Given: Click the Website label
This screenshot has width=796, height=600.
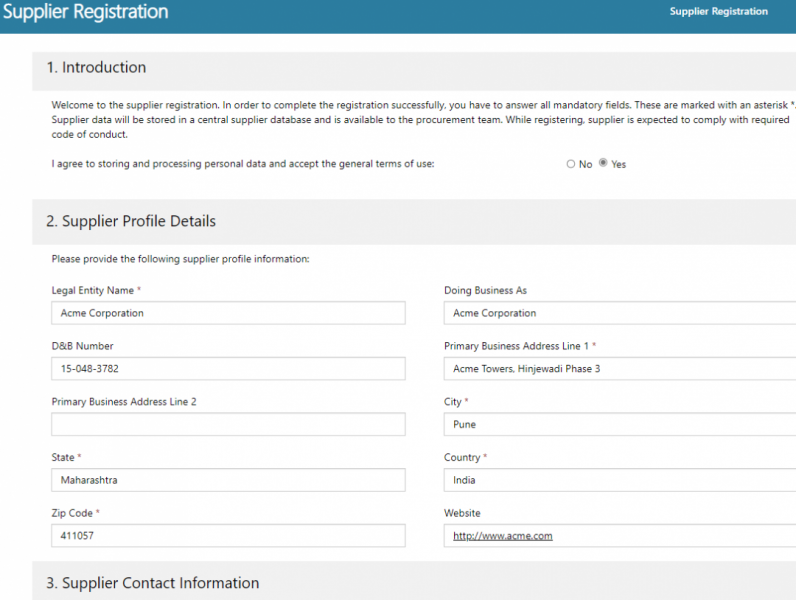Looking at the screenshot, I should coord(462,513).
